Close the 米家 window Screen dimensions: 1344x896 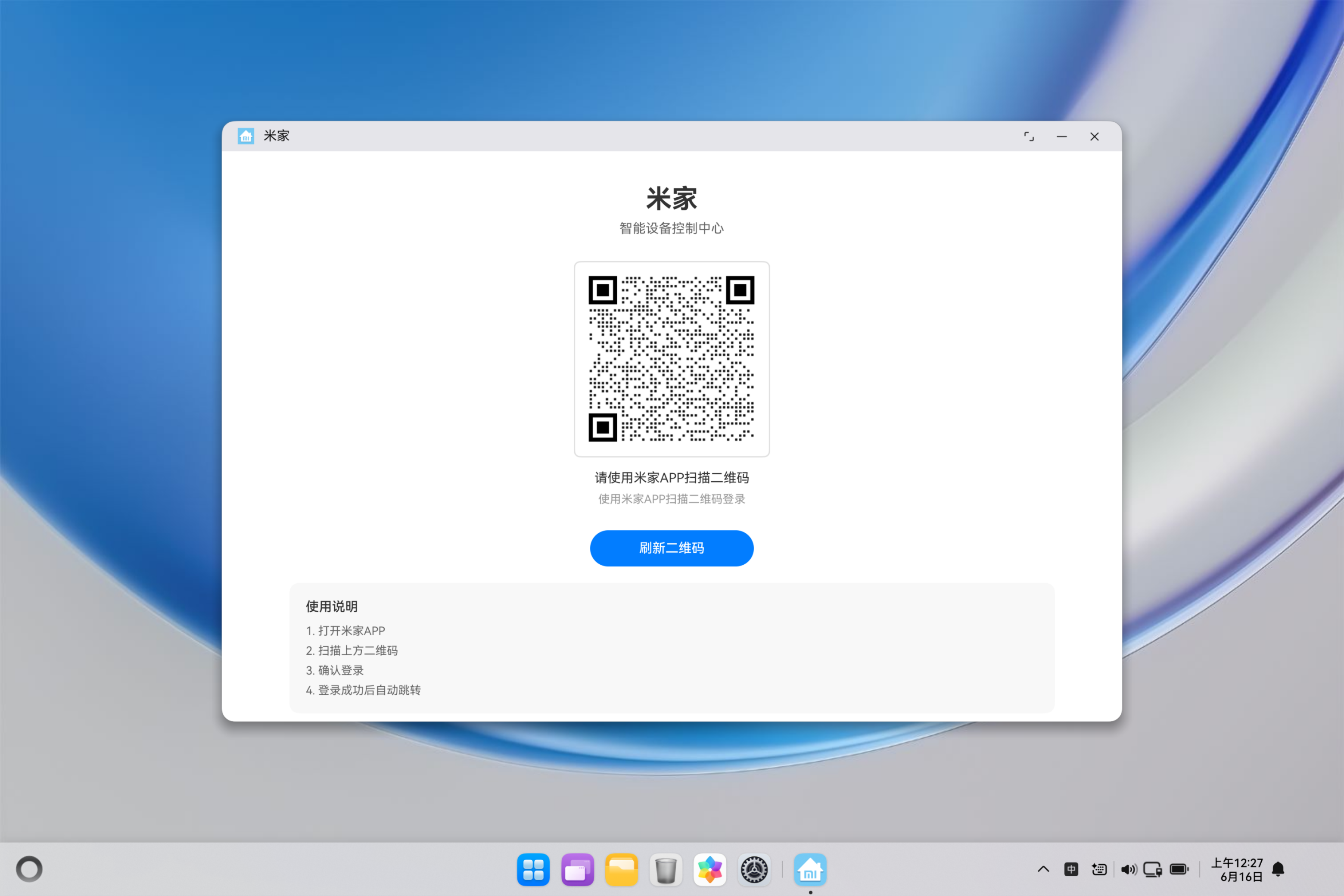pyautogui.click(x=1094, y=137)
